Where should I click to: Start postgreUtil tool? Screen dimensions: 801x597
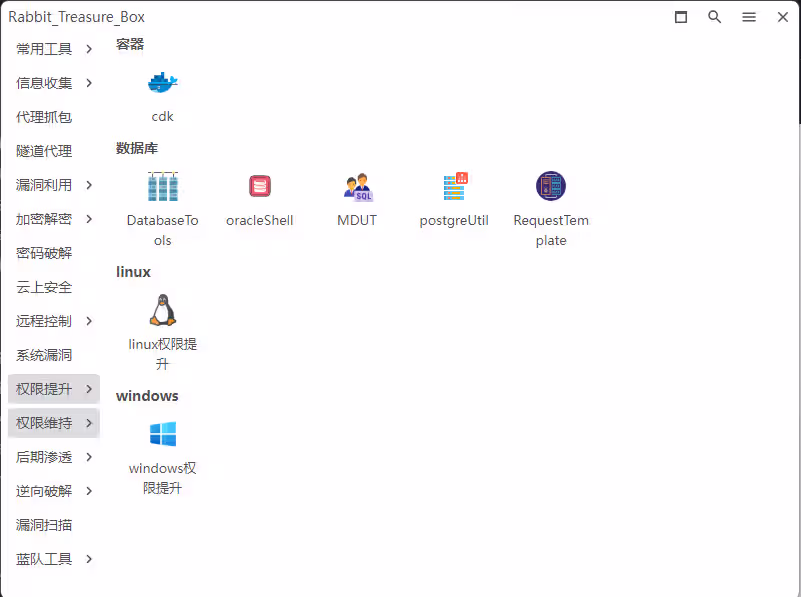[x=454, y=187]
